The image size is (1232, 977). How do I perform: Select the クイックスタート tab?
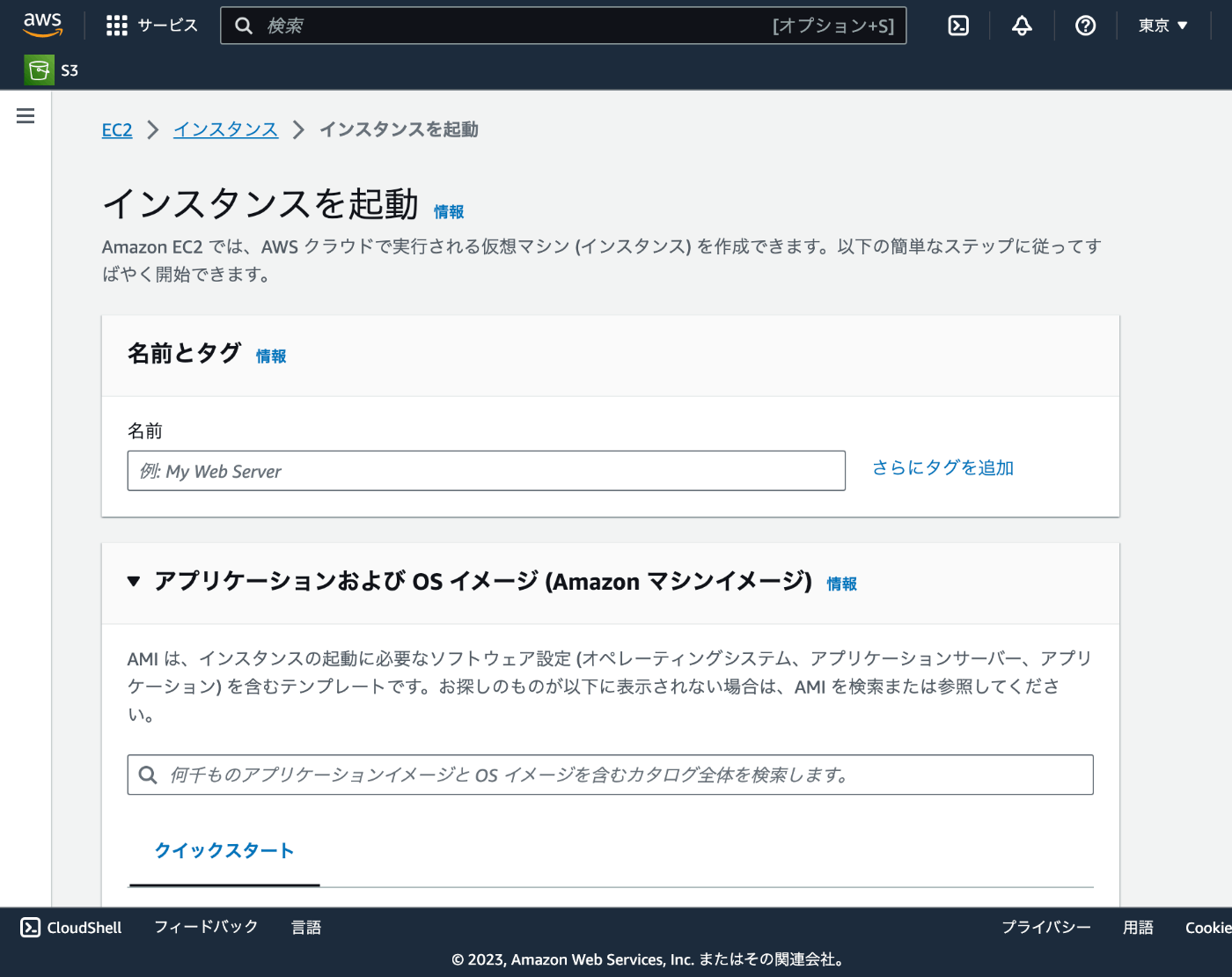pyautogui.click(x=224, y=850)
